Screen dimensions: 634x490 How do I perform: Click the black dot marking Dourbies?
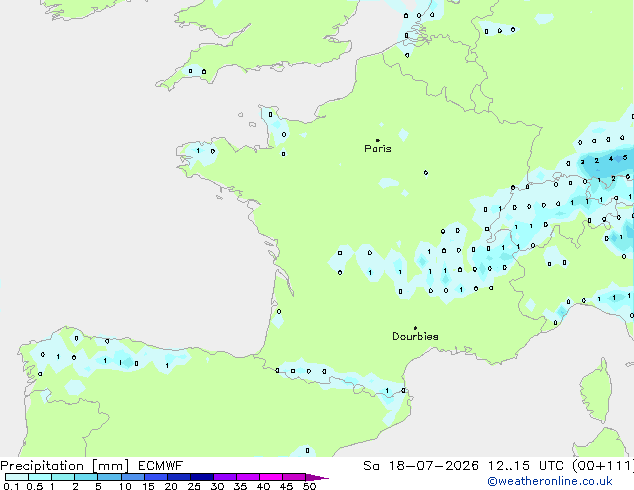tap(415, 328)
